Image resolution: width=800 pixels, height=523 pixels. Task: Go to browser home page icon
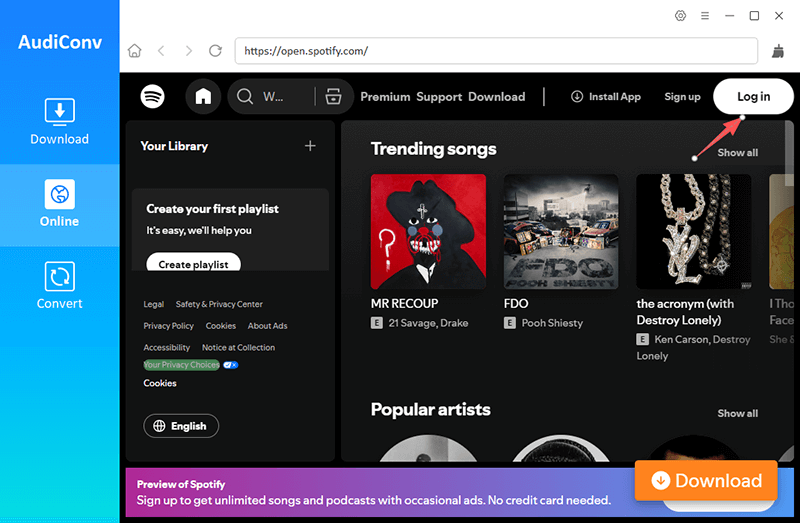tap(135, 51)
